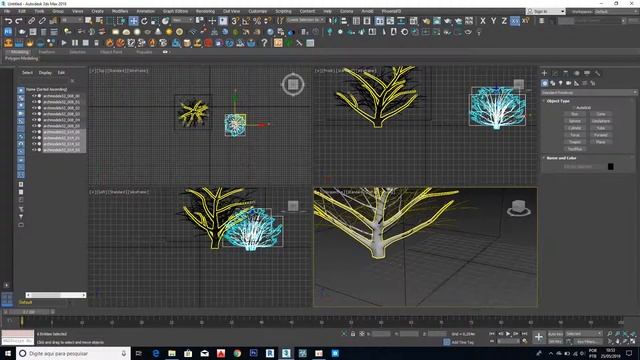Screen dimensions: 640x360
Task: Switch to the Freeform ribbon tab
Action: 46,52
